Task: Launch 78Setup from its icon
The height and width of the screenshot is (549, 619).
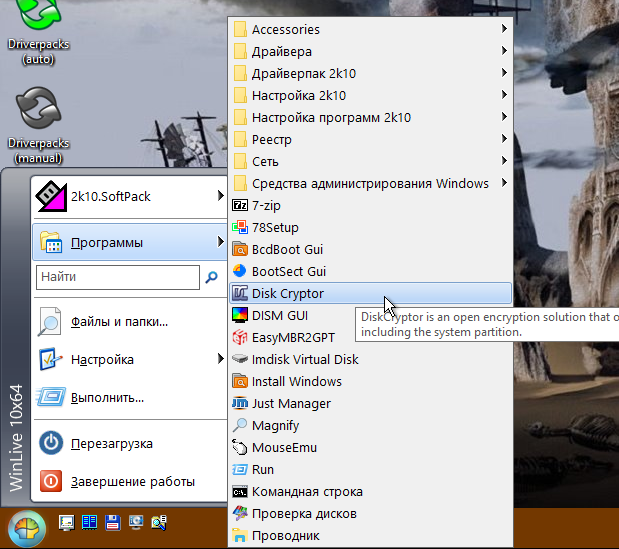Action: (240, 227)
